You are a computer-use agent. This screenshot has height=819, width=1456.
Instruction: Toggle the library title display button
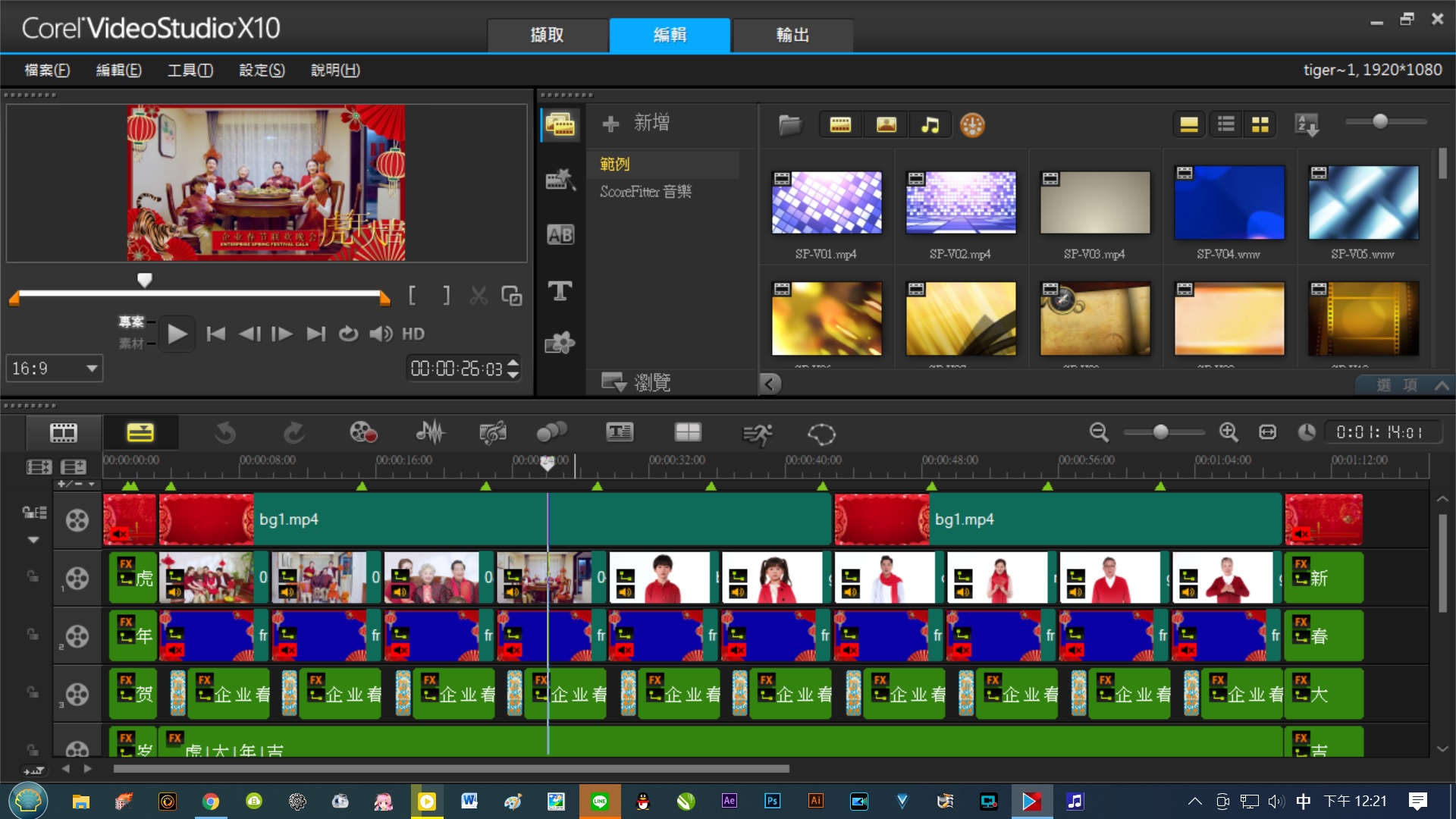[x=1189, y=125]
